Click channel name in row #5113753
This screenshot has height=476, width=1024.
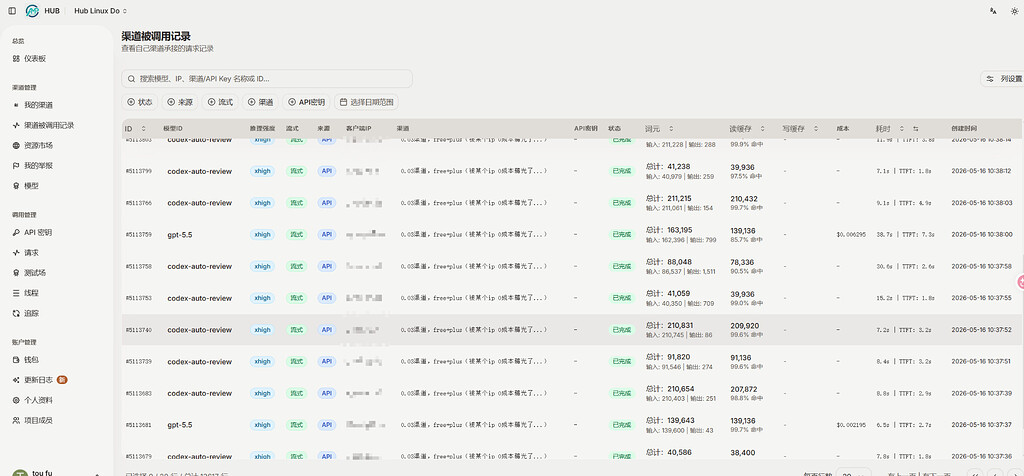click(x=473, y=298)
